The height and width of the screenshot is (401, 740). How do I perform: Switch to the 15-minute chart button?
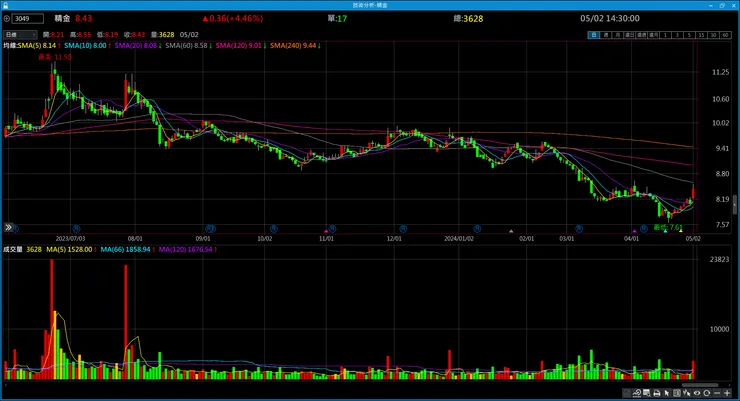point(701,35)
